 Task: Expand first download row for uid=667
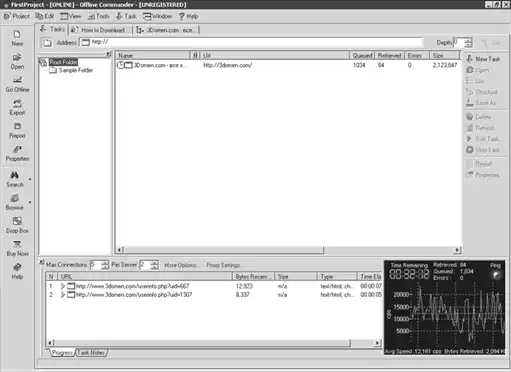(x=63, y=286)
